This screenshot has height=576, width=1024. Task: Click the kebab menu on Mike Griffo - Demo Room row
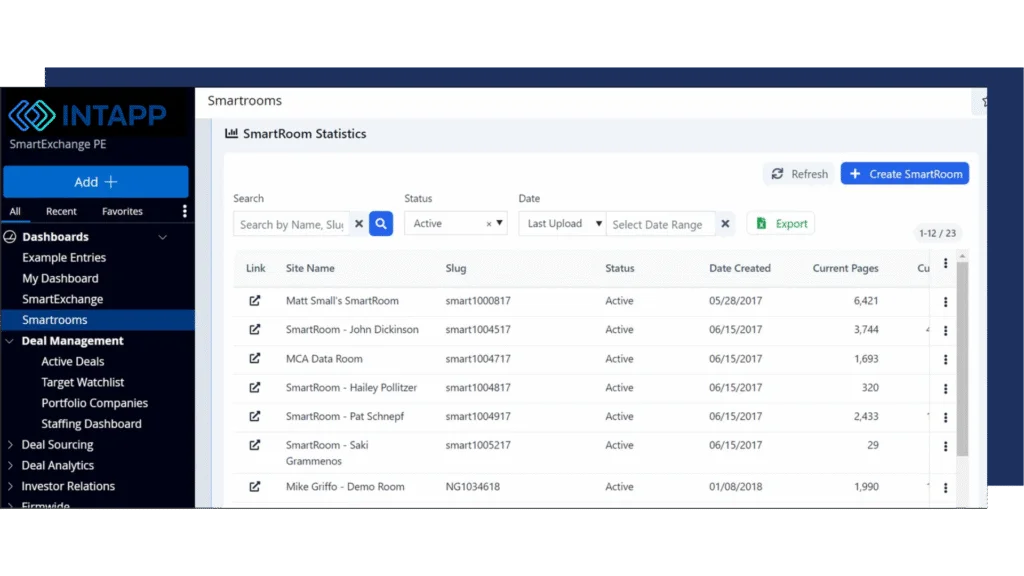click(x=946, y=487)
